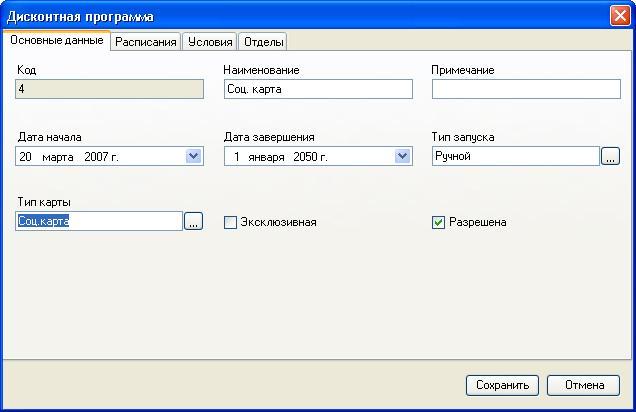
Task: Open the Тип карты browse (...) button
Action: point(194,222)
